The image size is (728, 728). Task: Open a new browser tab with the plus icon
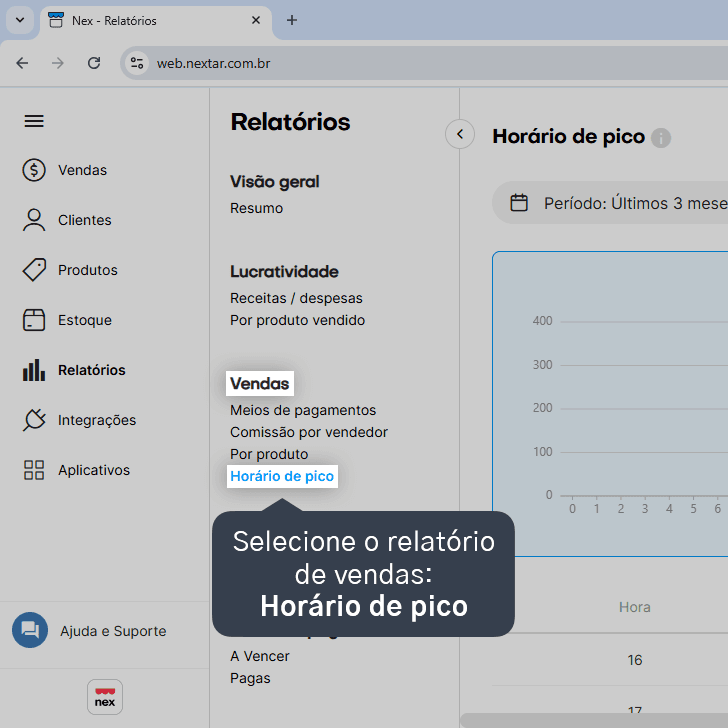[x=292, y=20]
